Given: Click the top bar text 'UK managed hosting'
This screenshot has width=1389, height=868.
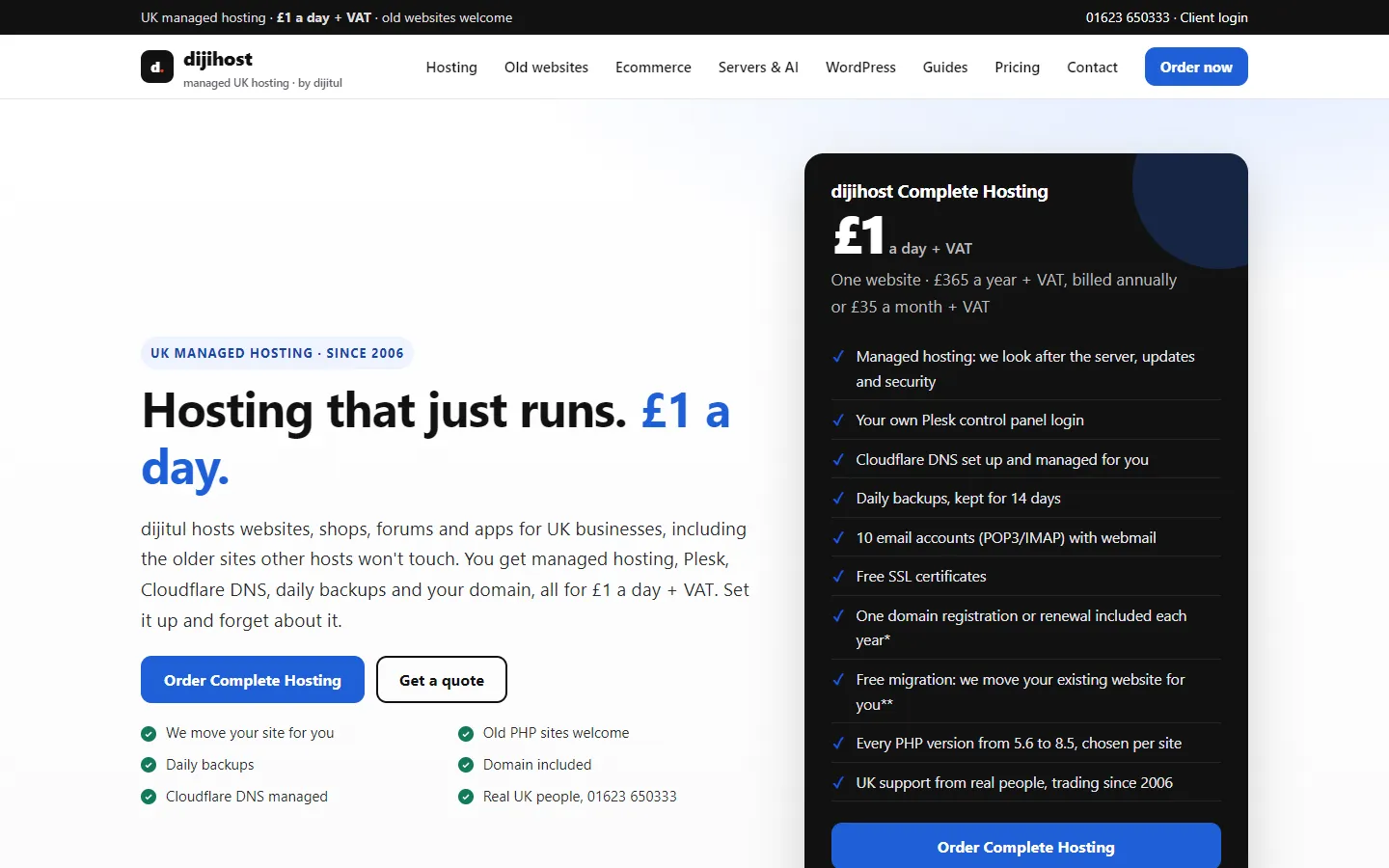Looking at the screenshot, I should pos(204,17).
